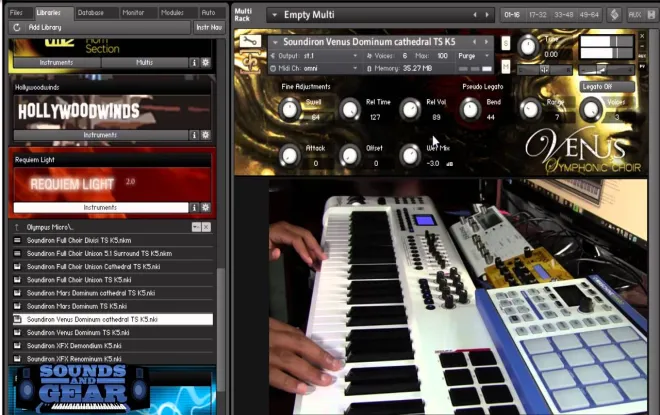
Task: Click the library list vertical scrollbar
Action: tap(221, 328)
